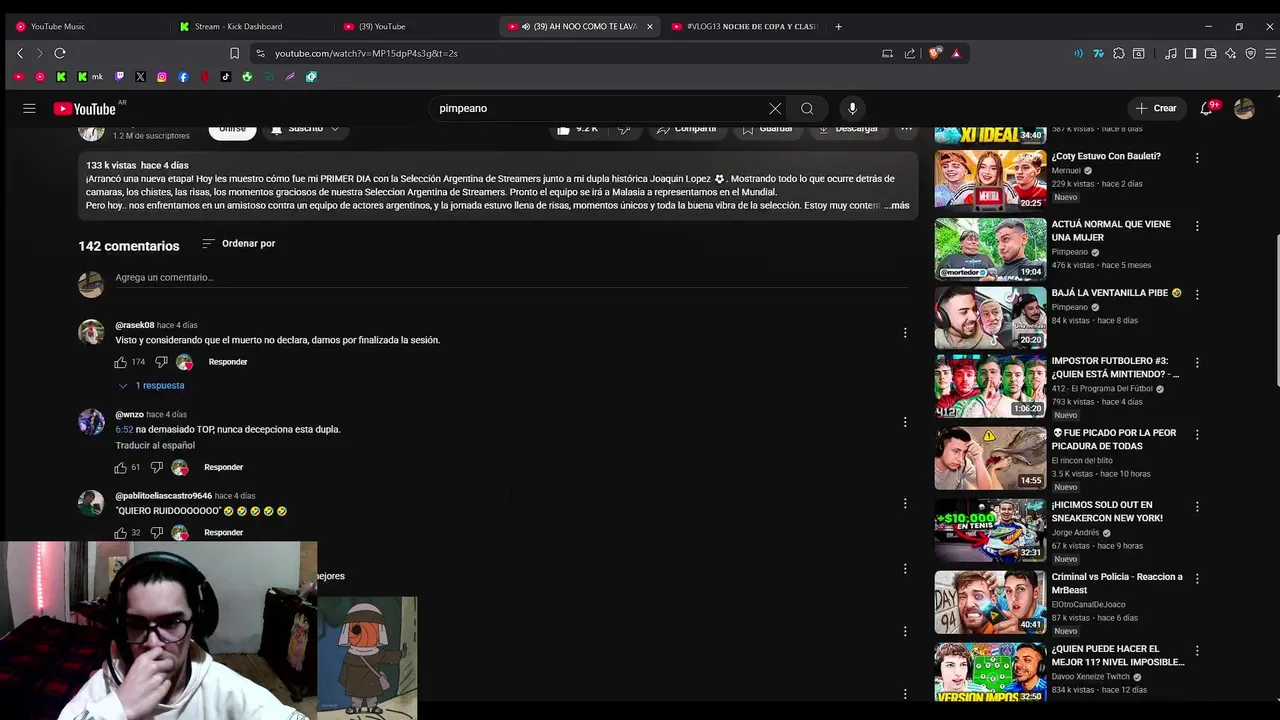
Task: Open Brave Rewards triangle icon
Action: click(956, 53)
